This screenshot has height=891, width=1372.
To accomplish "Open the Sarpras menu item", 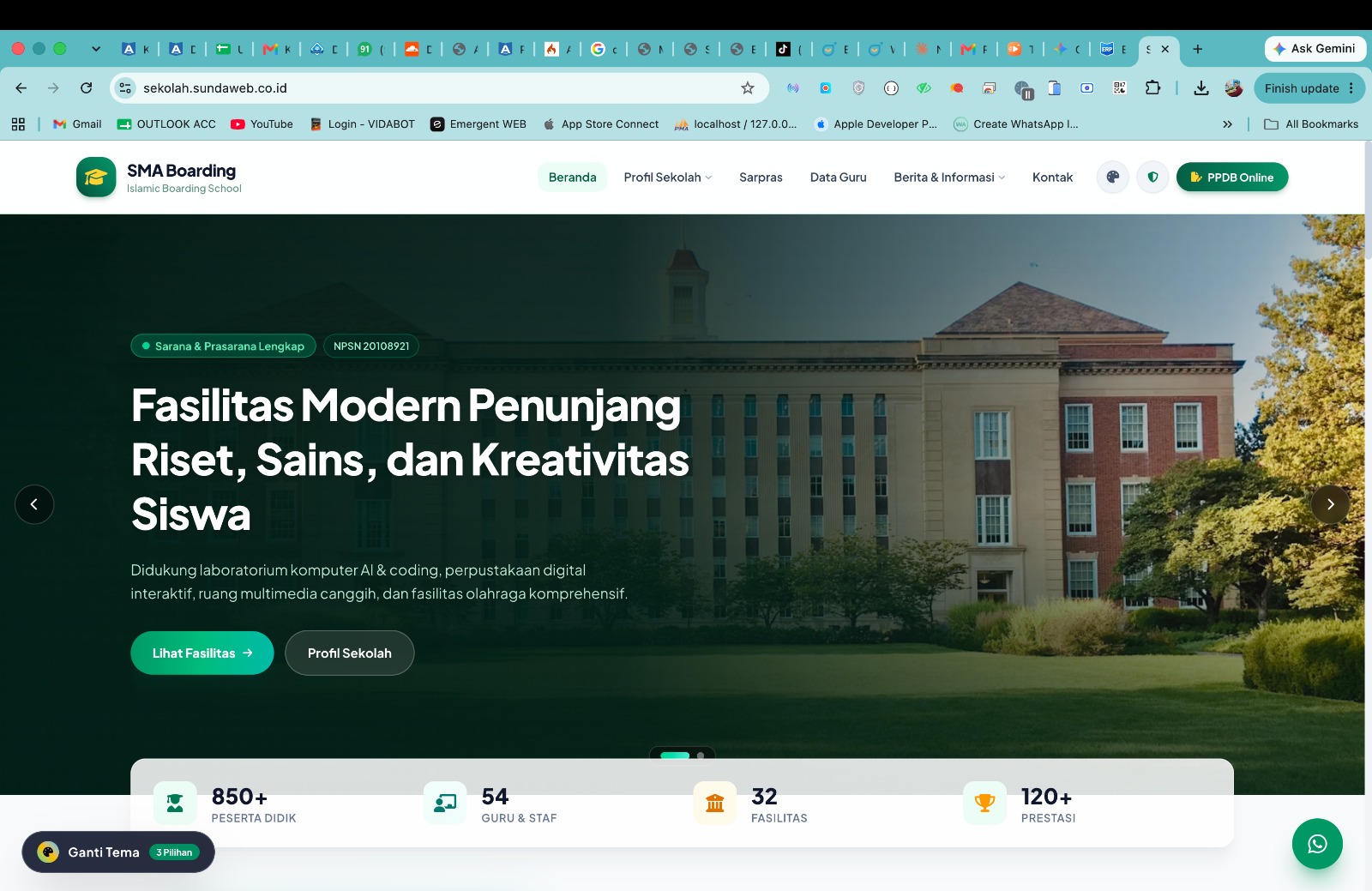I will (x=761, y=178).
